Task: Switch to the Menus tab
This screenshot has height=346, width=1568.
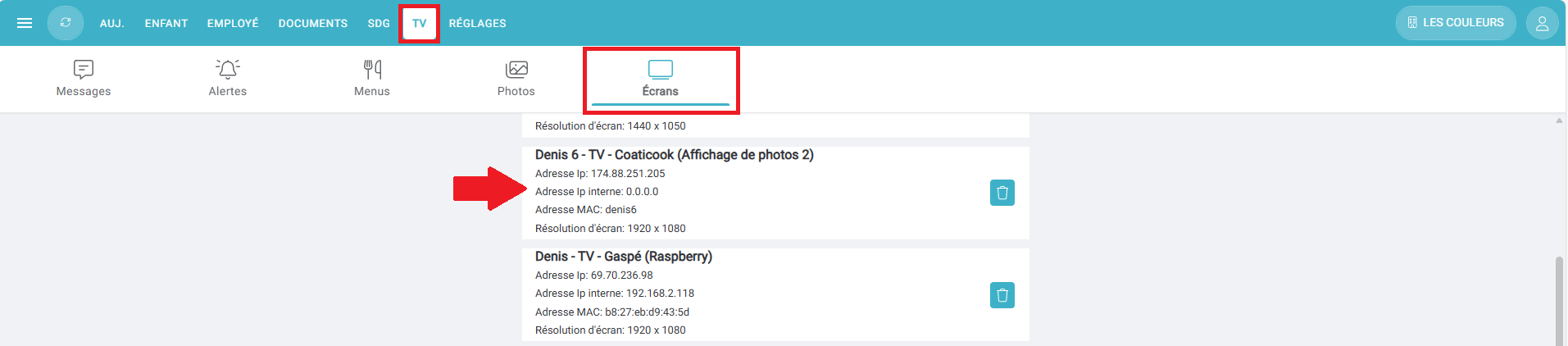Action: pos(372,79)
